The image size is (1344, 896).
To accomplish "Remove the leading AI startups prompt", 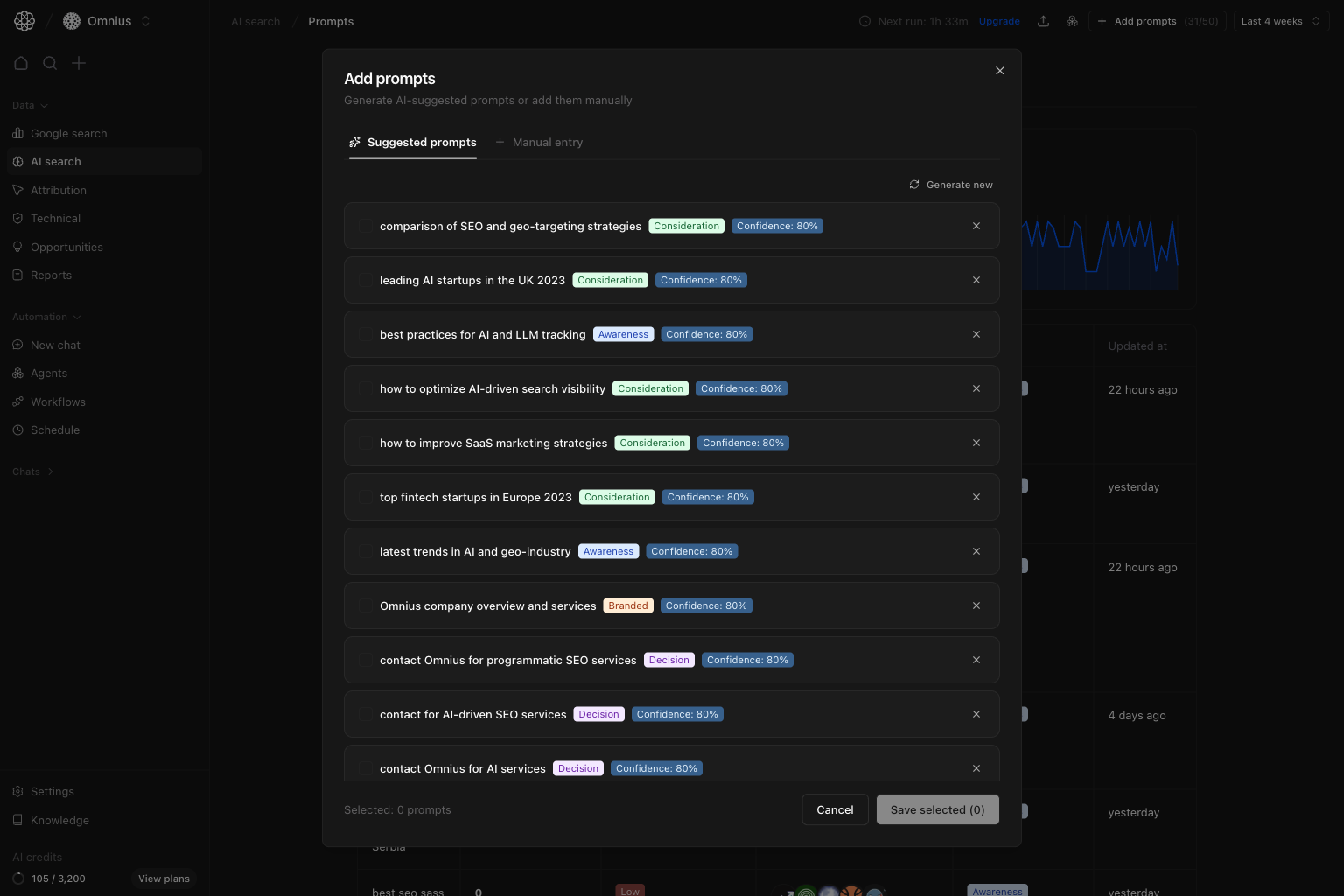I will click(976, 280).
